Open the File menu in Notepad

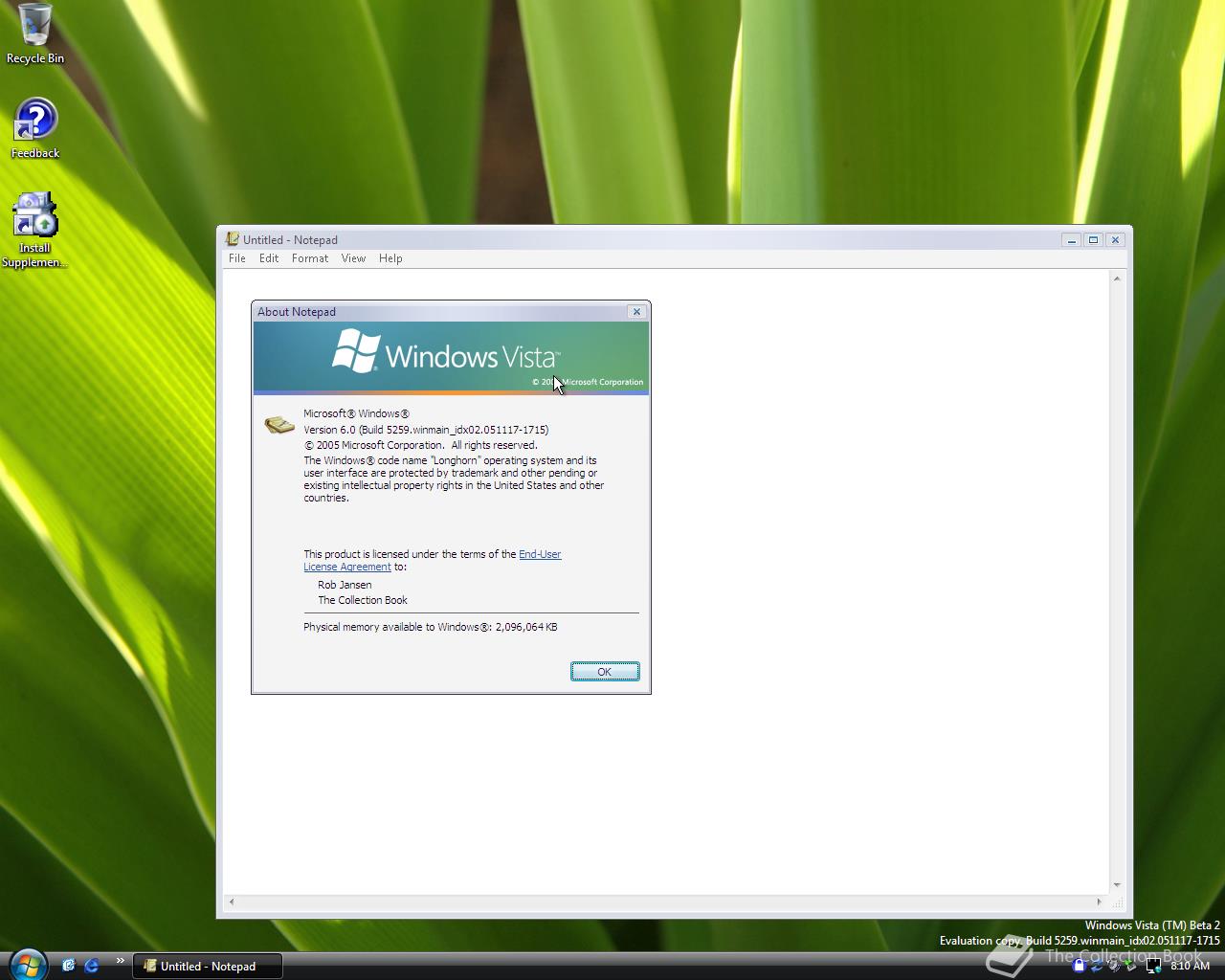pos(237,258)
